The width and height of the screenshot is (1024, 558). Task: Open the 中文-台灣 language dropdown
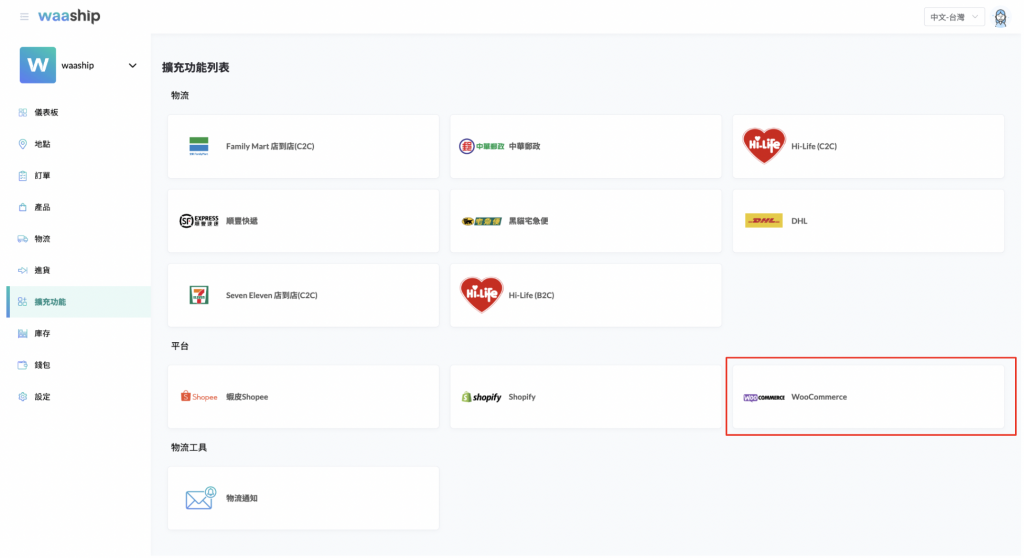pyautogui.click(x=954, y=17)
